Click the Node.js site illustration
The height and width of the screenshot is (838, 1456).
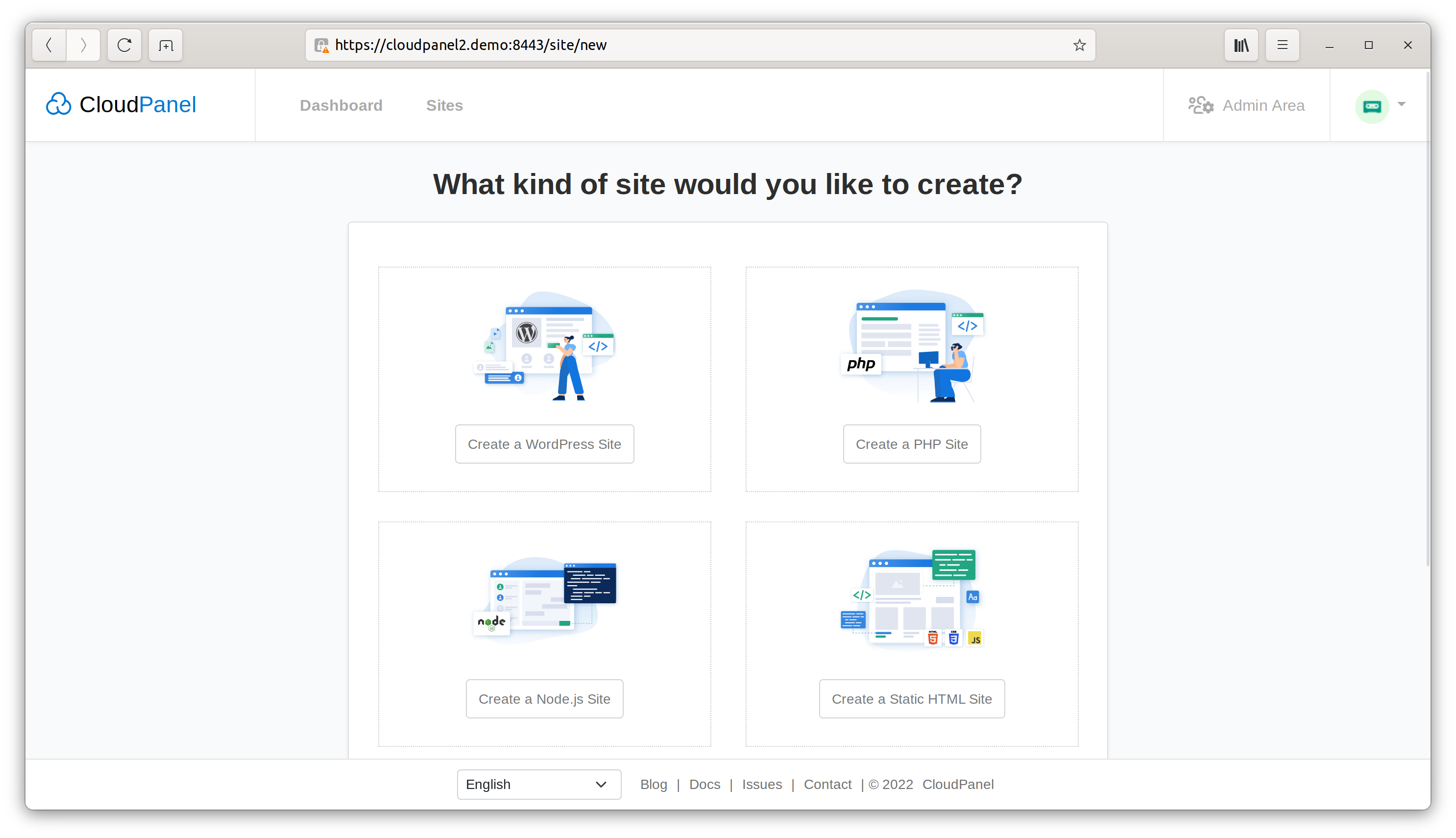(x=544, y=599)
